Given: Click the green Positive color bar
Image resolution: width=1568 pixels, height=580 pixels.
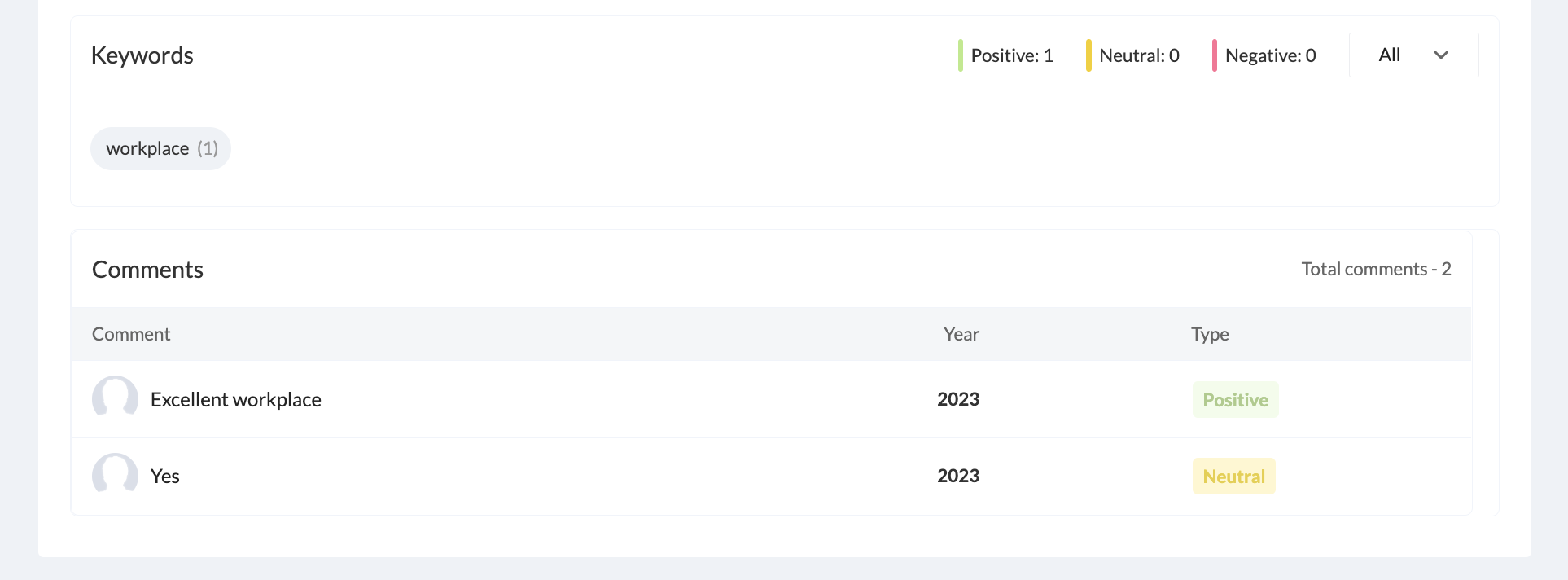Looking at the screenshot, I should click(961, 55).
